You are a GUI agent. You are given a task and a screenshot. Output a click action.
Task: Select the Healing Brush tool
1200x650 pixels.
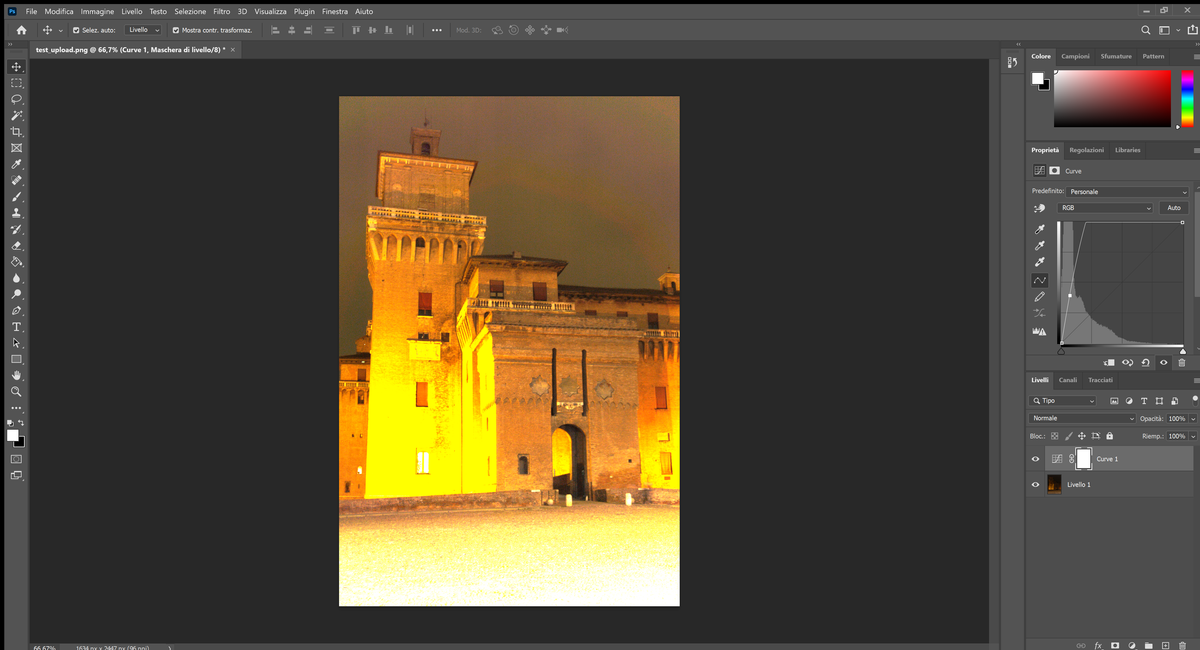(x=16, y=180)
